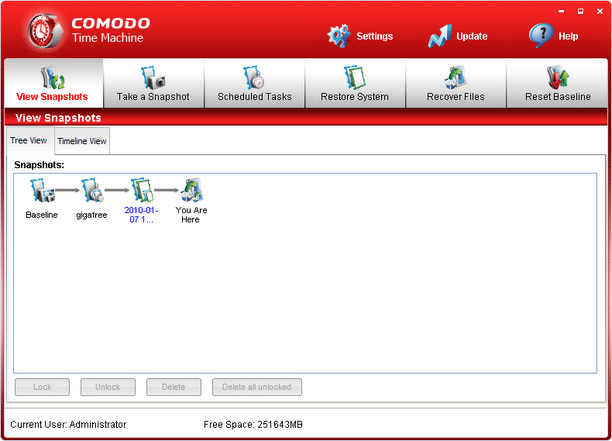Close the Comodo Time Machine window

click(x=600, y=11)
